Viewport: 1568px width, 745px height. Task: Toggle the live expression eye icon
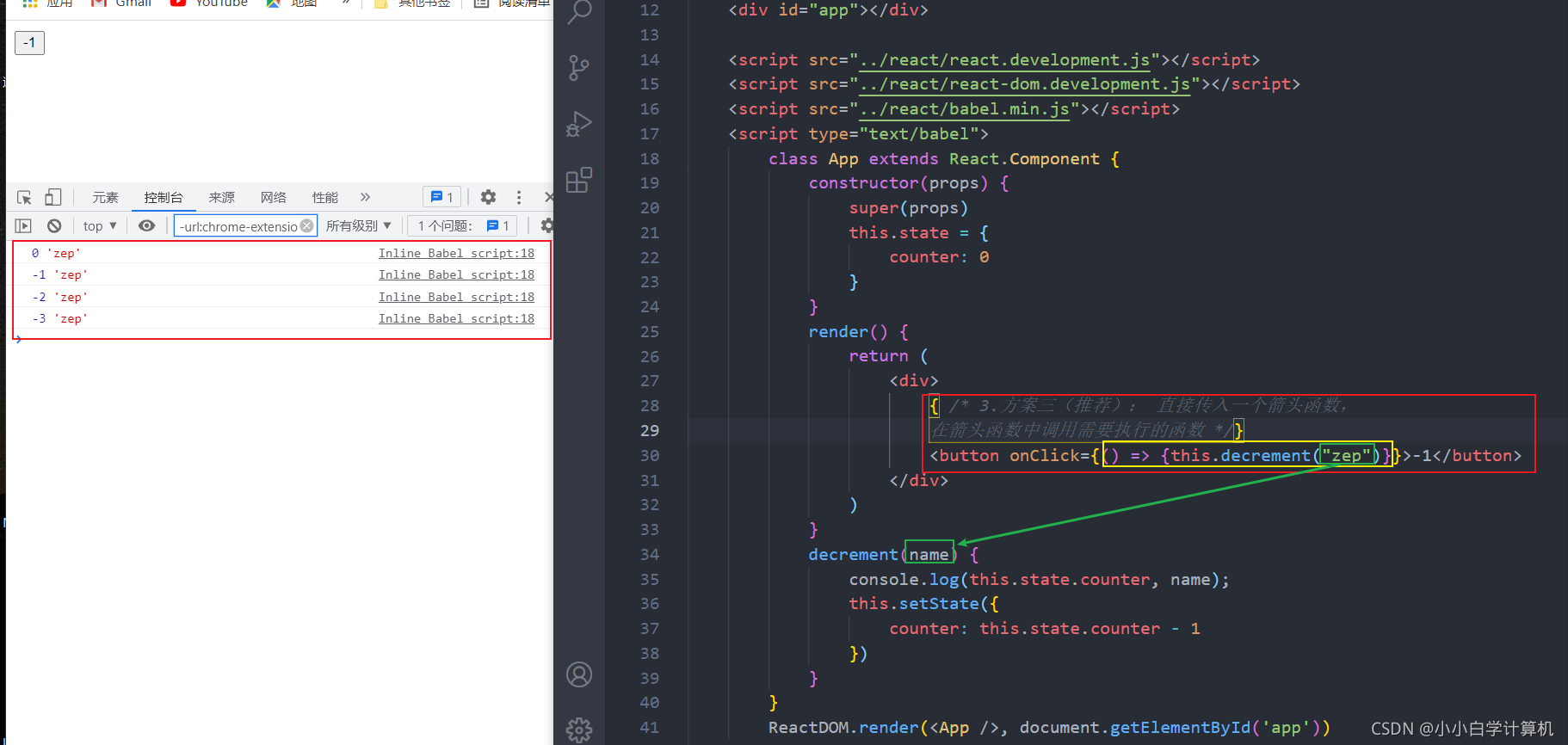coord(147,225)
